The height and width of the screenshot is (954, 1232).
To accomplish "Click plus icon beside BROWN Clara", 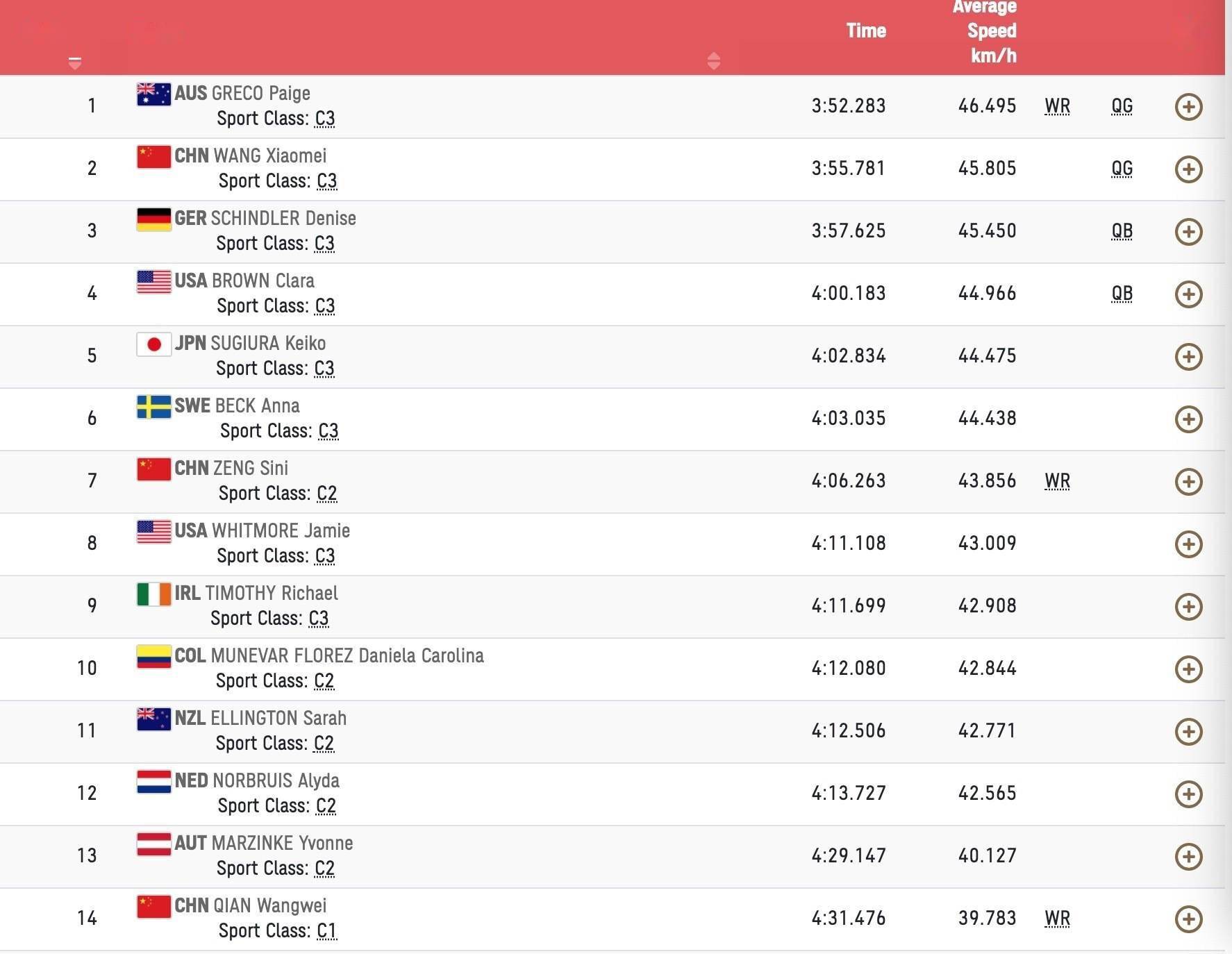I will point(1188,294).
